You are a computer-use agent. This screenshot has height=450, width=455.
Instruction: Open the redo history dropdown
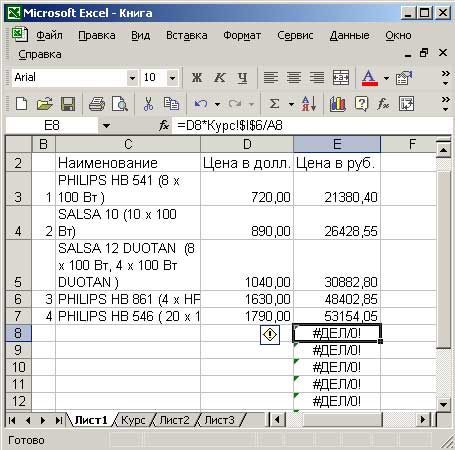tap(252, 104)
